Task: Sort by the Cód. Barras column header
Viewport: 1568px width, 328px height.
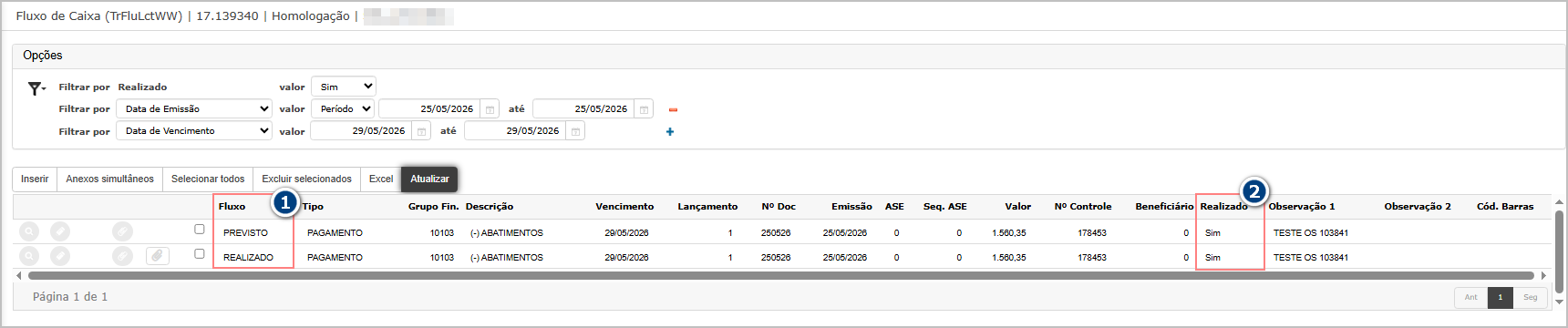Action: click(x=1505, y=207)
